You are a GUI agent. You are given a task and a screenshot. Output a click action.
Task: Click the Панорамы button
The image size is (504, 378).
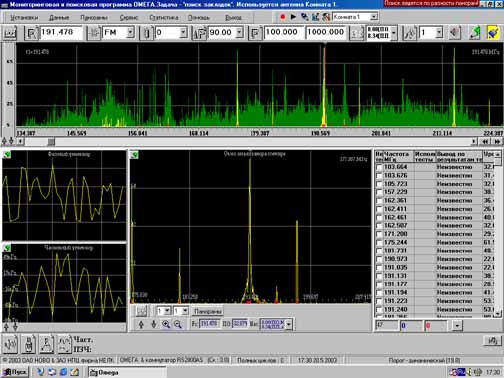pos(208,311)
